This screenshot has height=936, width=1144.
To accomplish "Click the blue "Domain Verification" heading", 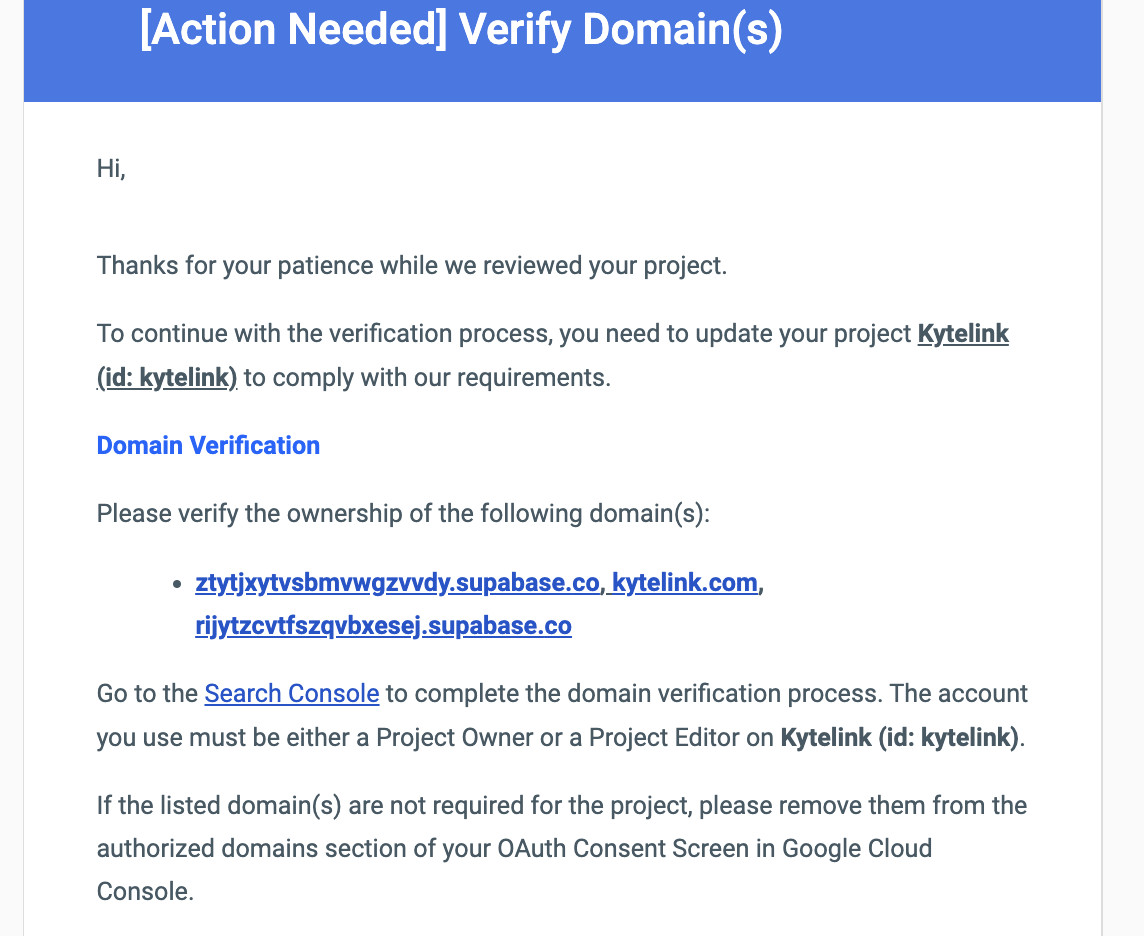I will coord(208,446).
